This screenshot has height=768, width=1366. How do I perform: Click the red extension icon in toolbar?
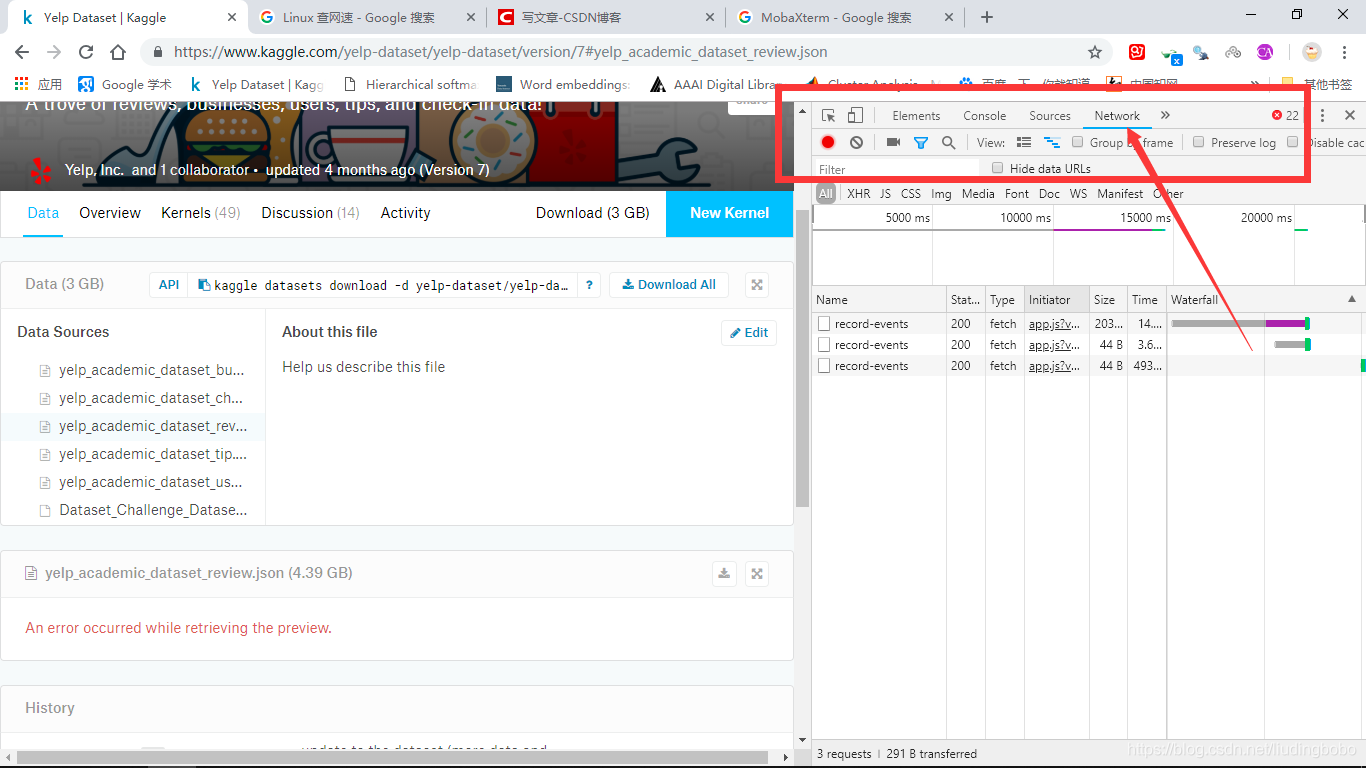1137,52
